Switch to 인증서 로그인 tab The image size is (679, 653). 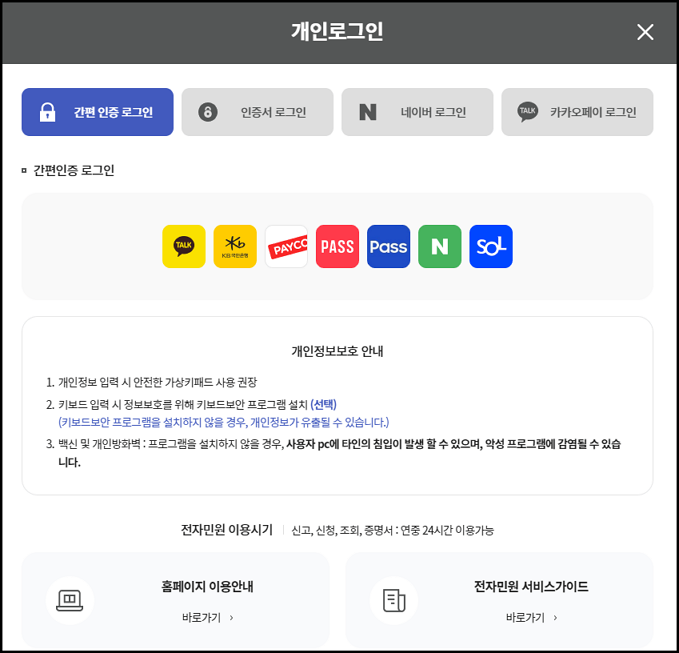click(x=257, y=112)
